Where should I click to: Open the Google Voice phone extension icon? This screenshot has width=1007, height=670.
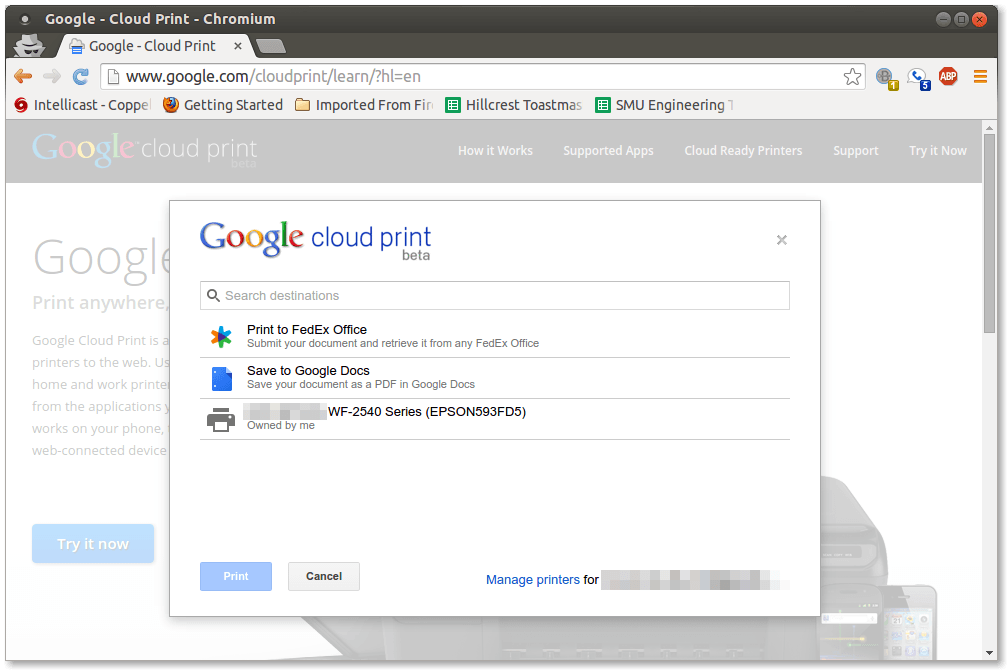point(918,78)
